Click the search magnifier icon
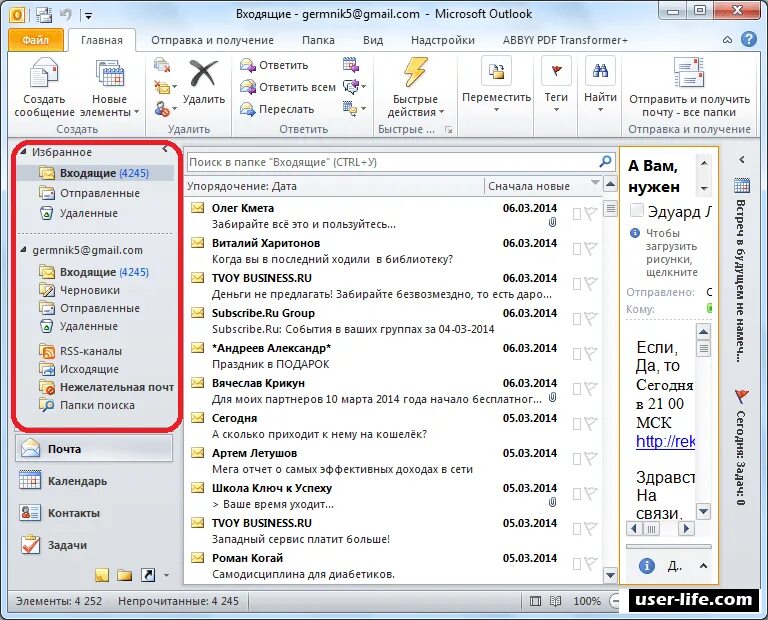This screenshot has height=620, width=768. pyautogui.click(x=605, y=161)
